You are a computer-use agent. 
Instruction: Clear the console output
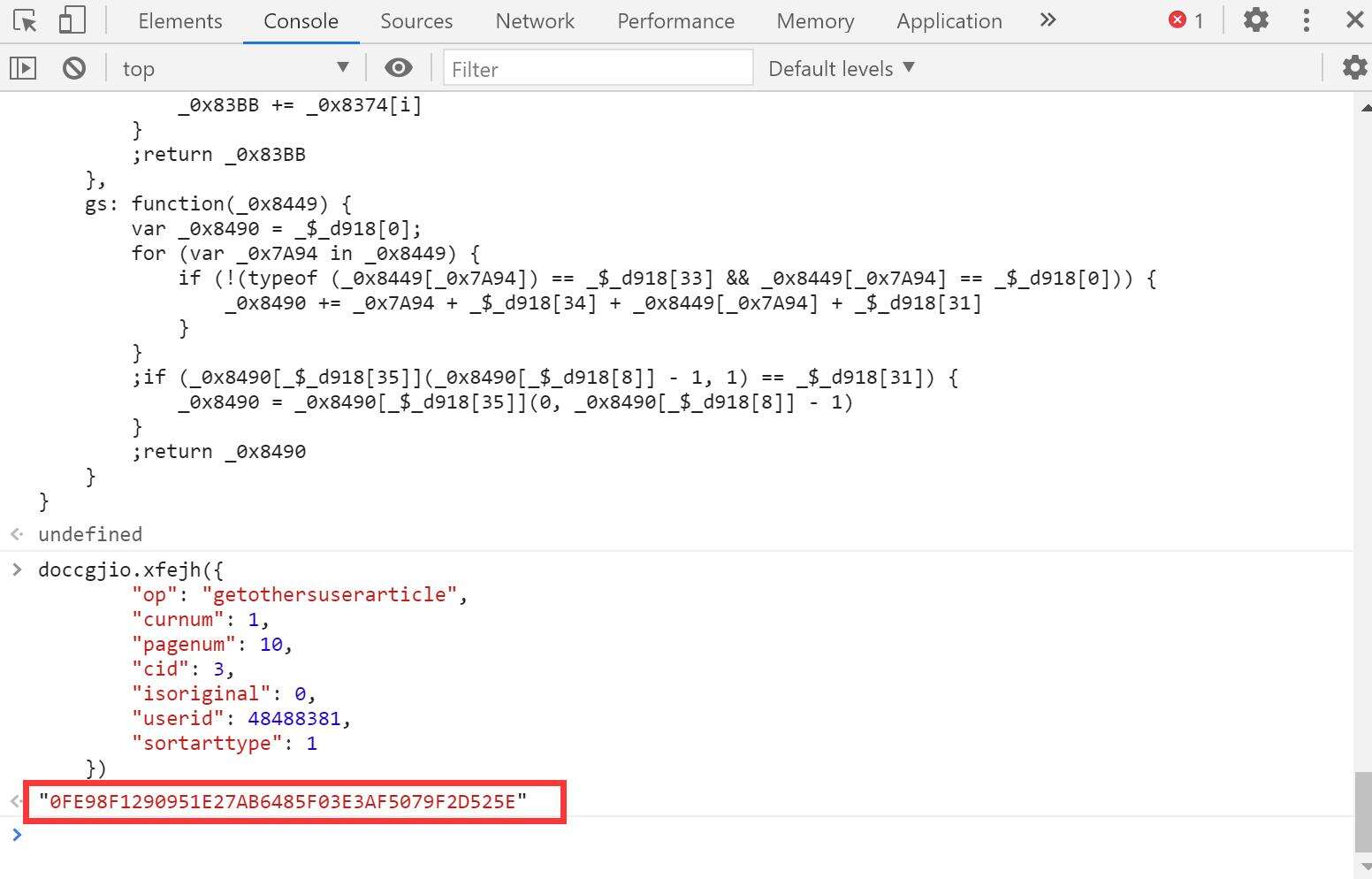74,68
